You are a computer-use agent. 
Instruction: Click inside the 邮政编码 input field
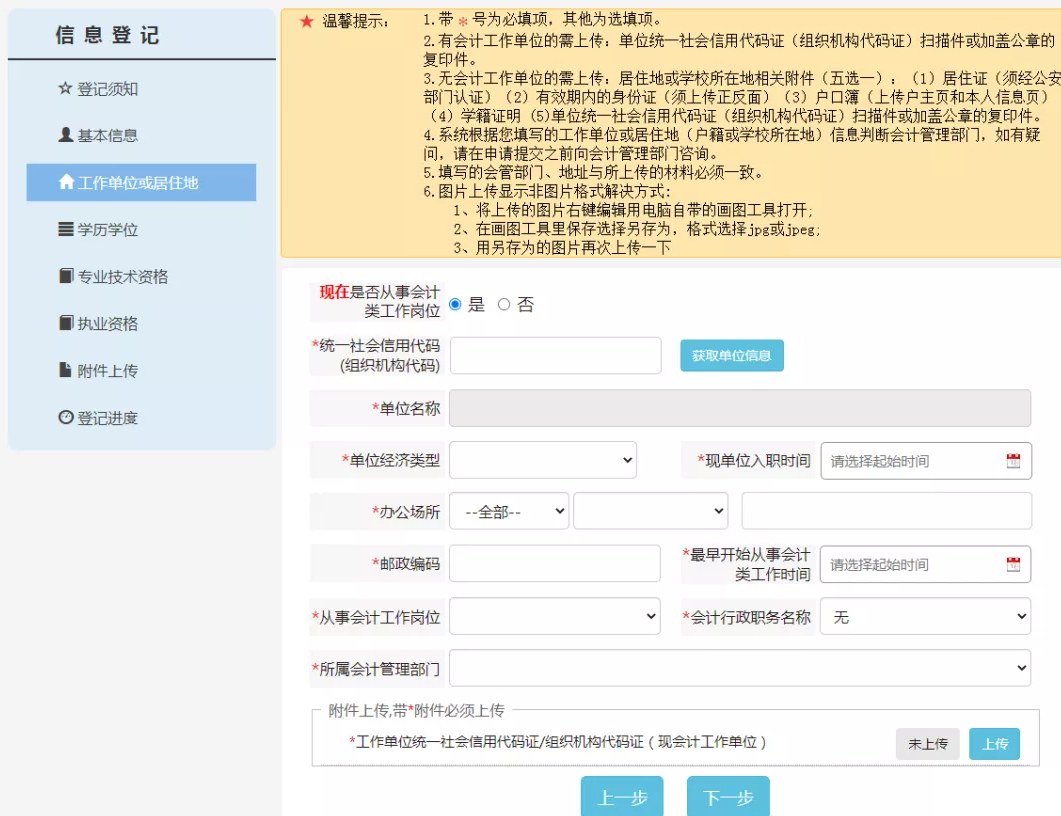tap(555, 563)
